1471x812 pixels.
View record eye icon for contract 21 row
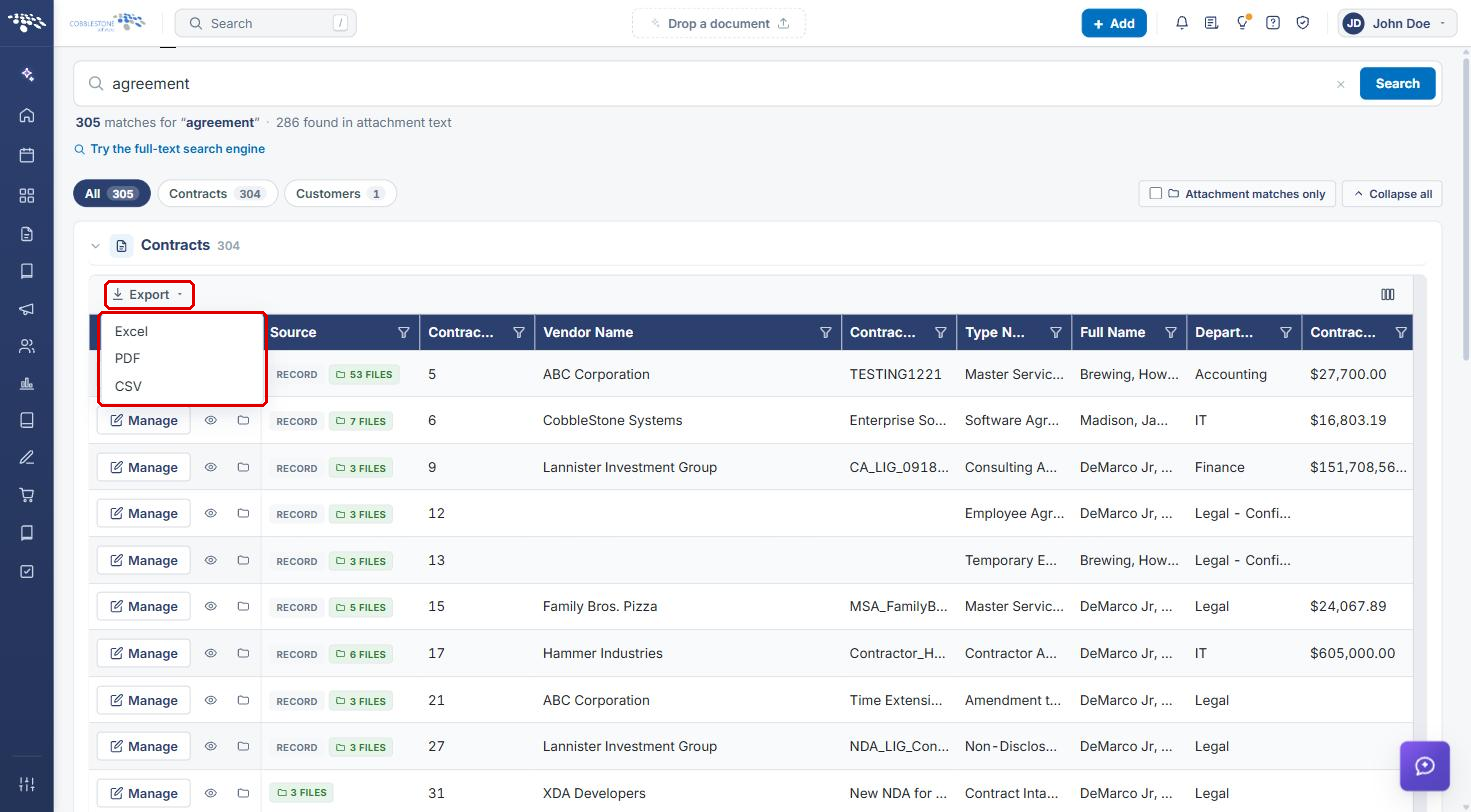click(x=211, y=701)
